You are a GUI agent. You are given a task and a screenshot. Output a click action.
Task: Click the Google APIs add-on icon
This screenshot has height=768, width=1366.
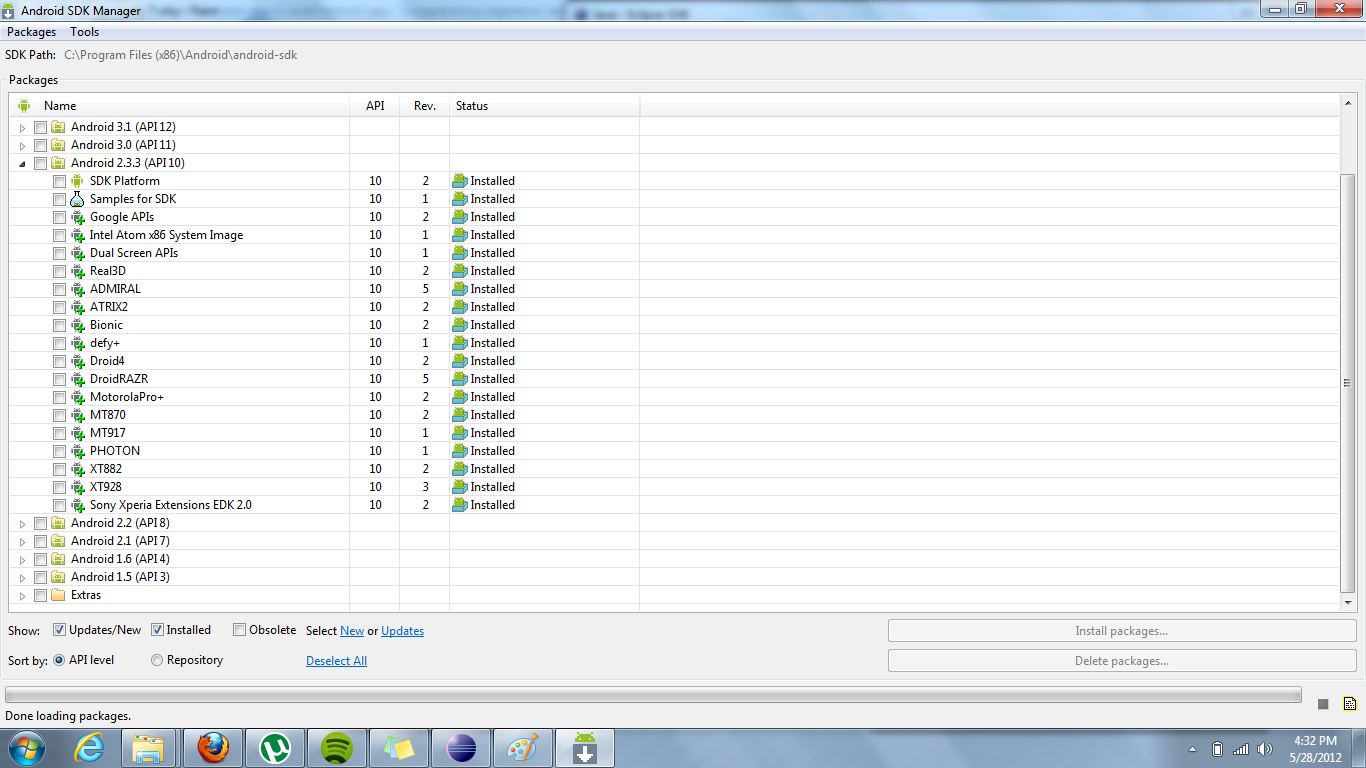pos(77,217)
